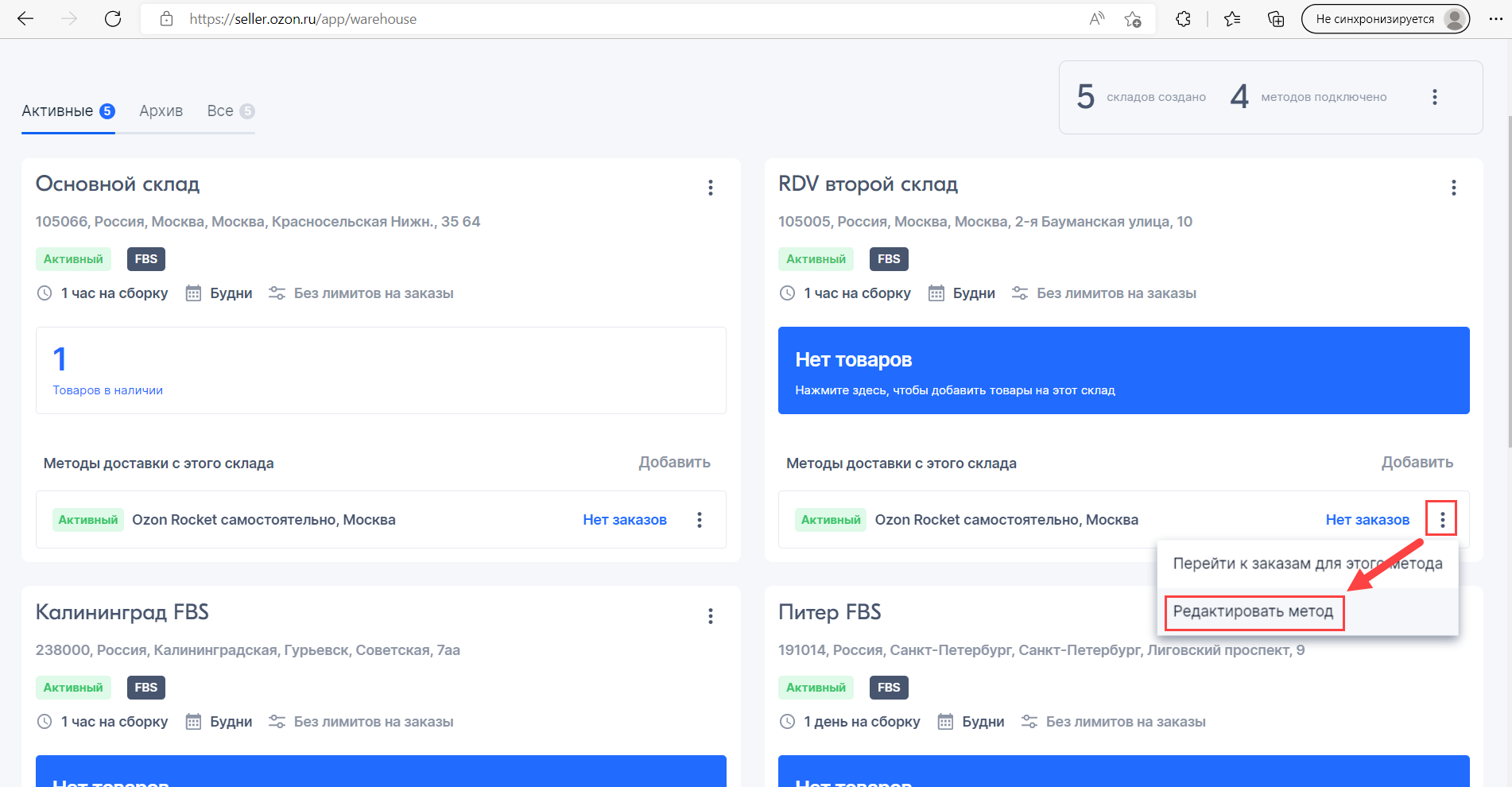Click the limits slider icon on 'Основной склад'

tap(277, 293)
